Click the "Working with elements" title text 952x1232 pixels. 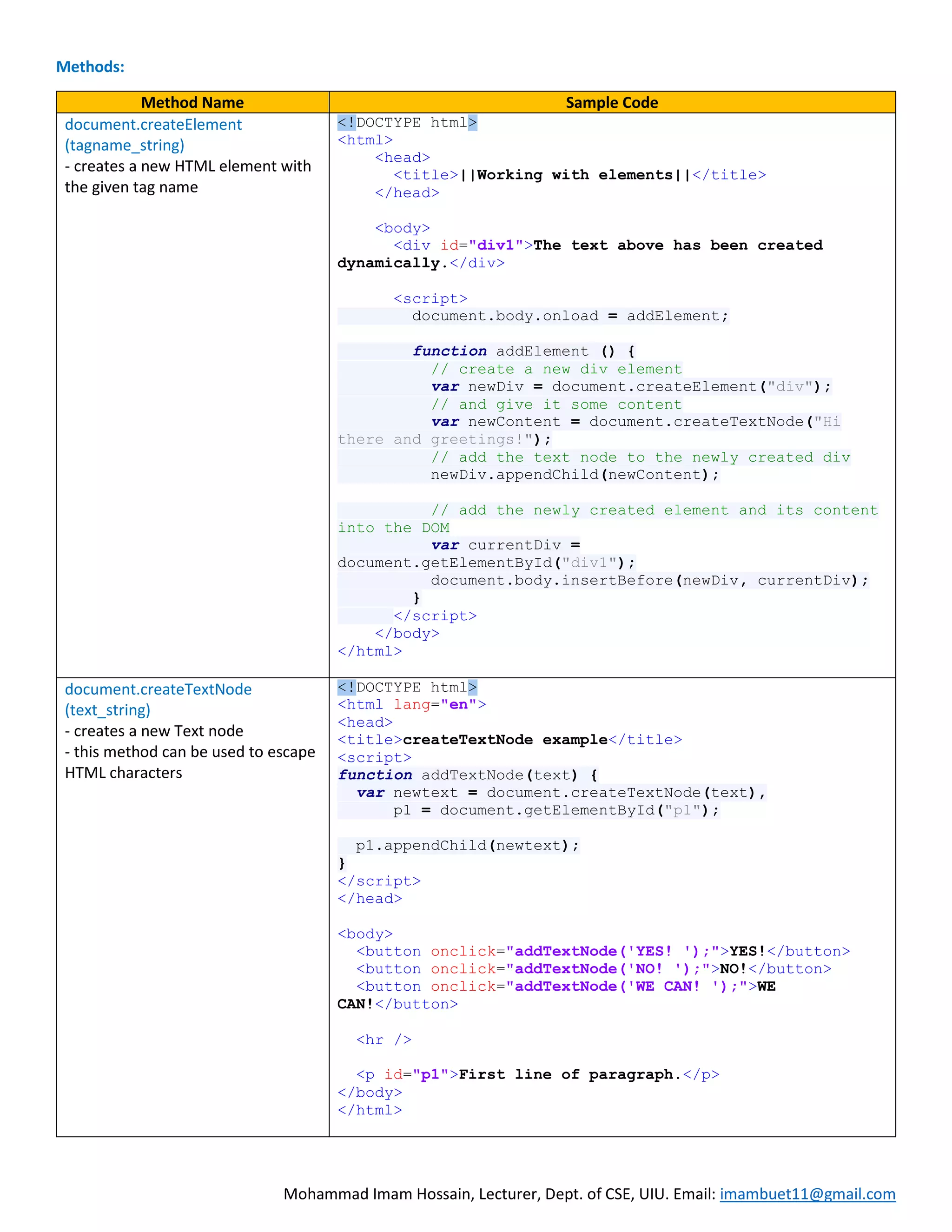pyautogui.click(x=575, y=175)
